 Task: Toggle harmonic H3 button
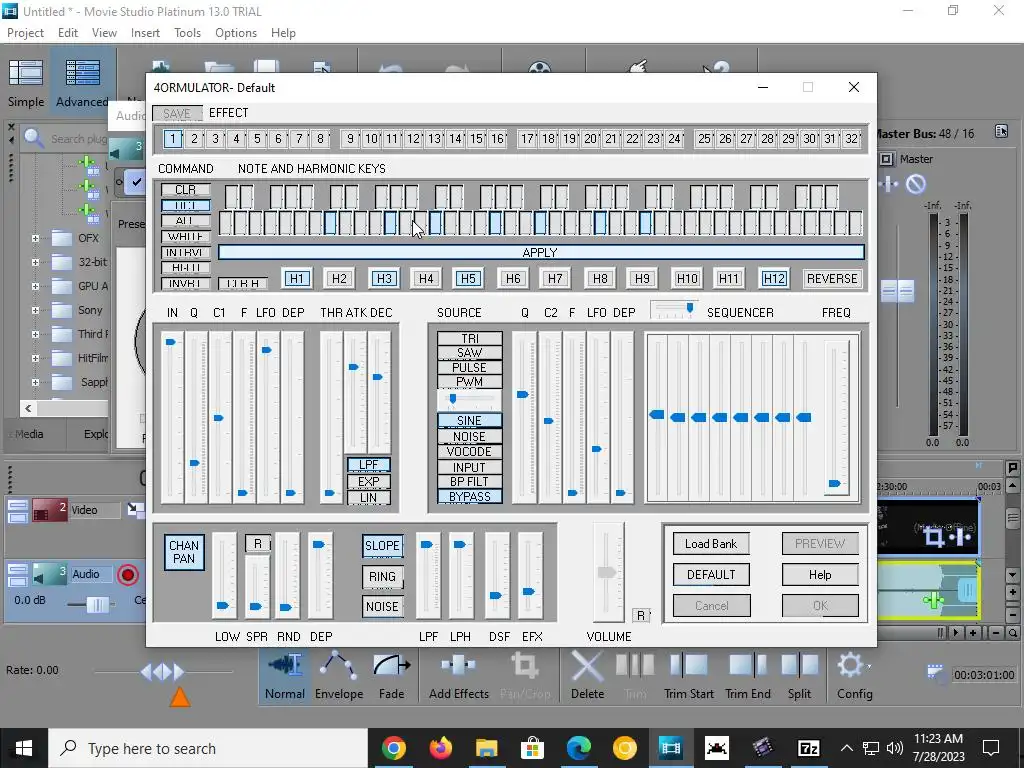384,278
